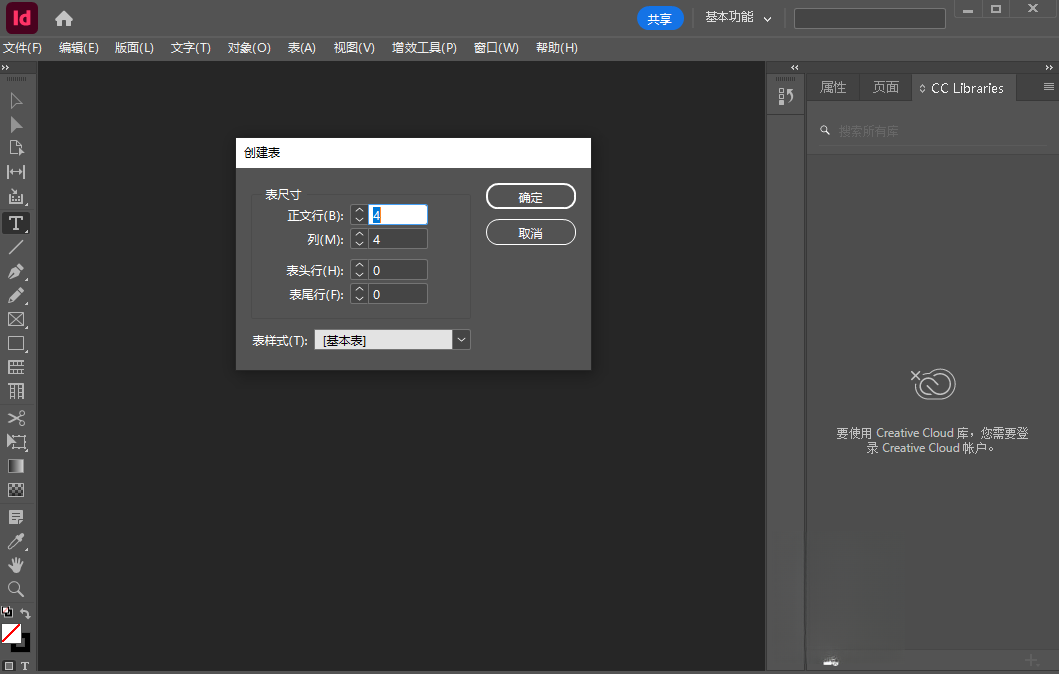Confirm with the 确定 button
This screenshot has height=674, width=1059.
coord(531,197)
